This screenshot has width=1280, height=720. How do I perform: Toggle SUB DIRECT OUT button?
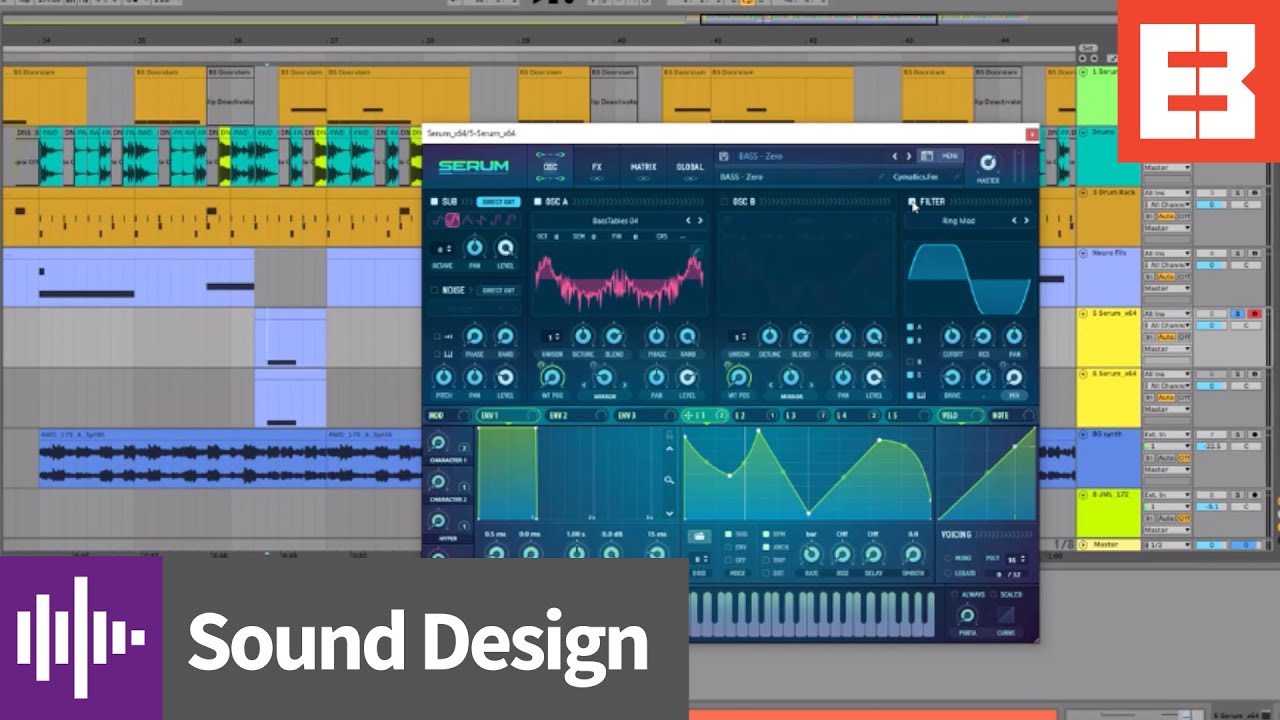(x=497, y=202)
